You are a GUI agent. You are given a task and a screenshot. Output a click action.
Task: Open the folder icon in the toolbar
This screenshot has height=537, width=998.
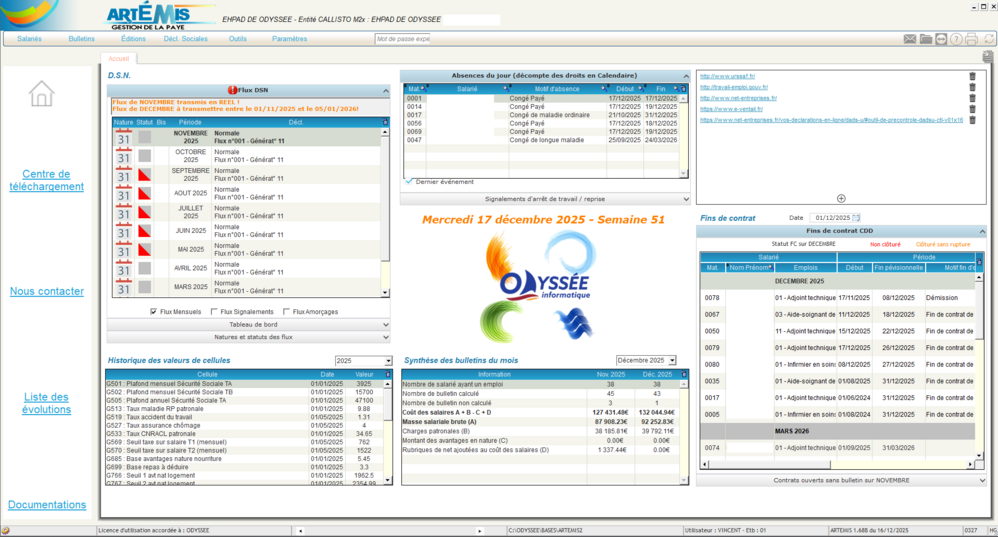click(x=926, y=39)
